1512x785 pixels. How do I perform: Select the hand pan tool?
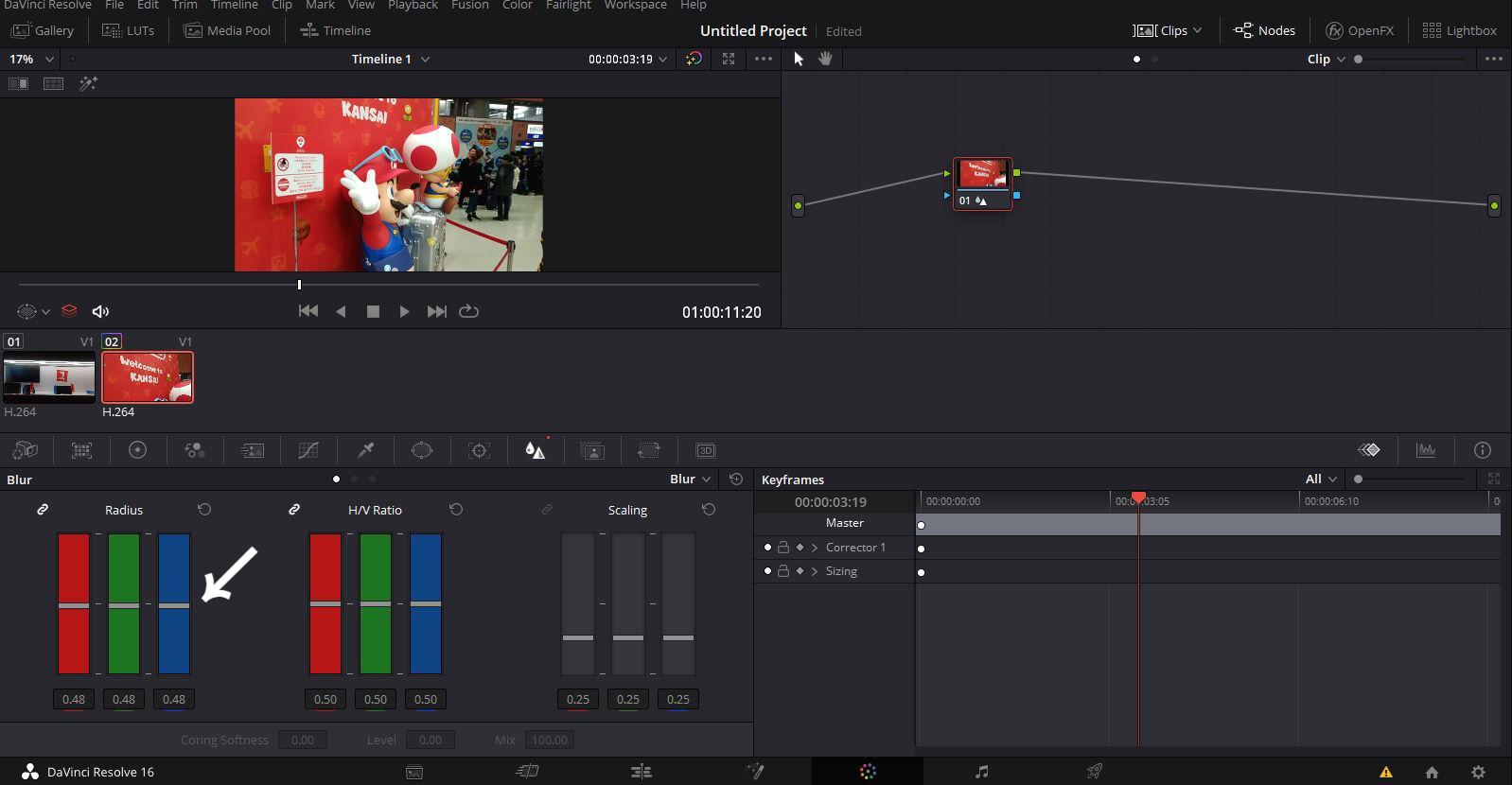(x=825, y=59)
